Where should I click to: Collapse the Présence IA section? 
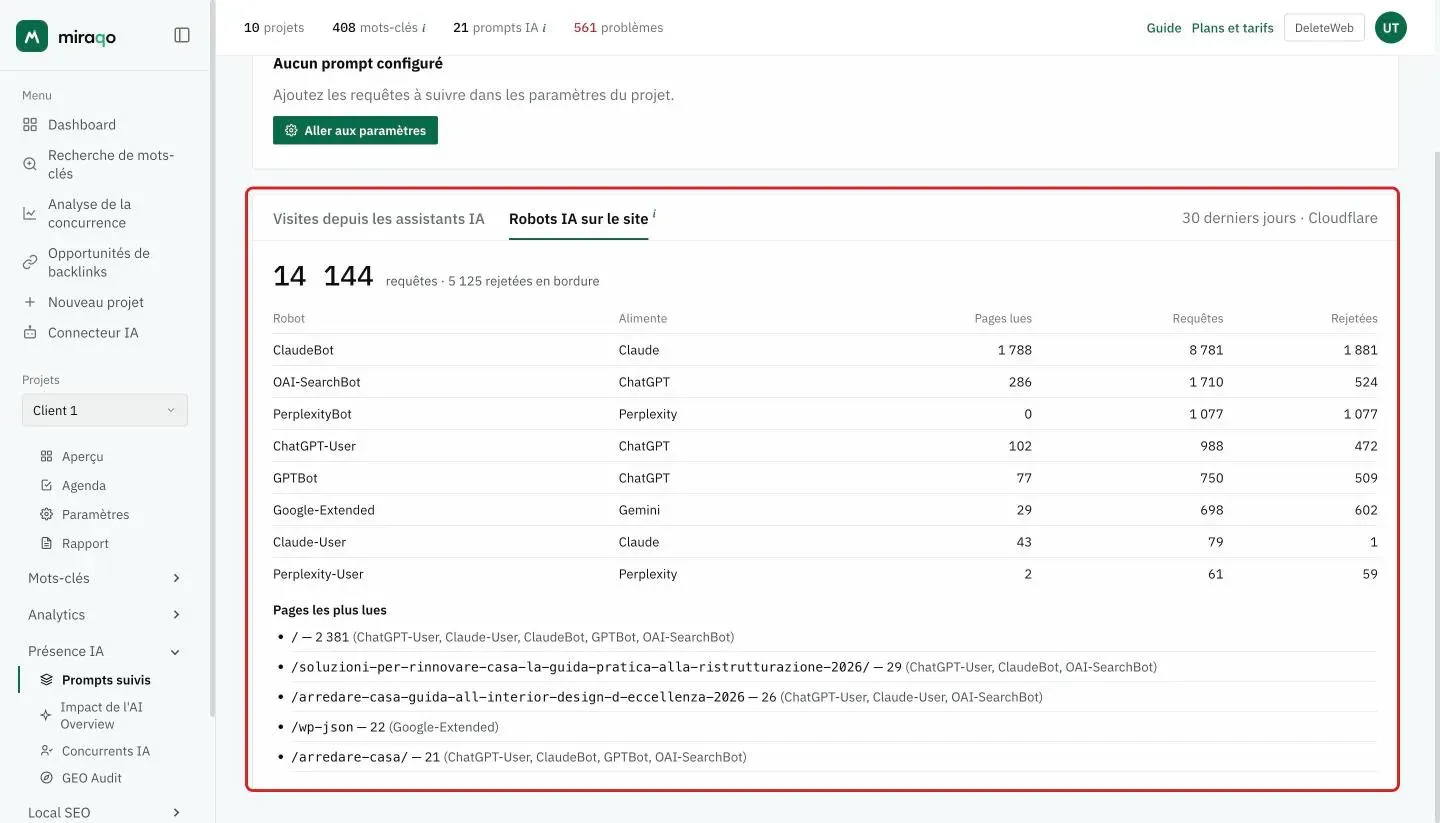click(x=104, y=651)
